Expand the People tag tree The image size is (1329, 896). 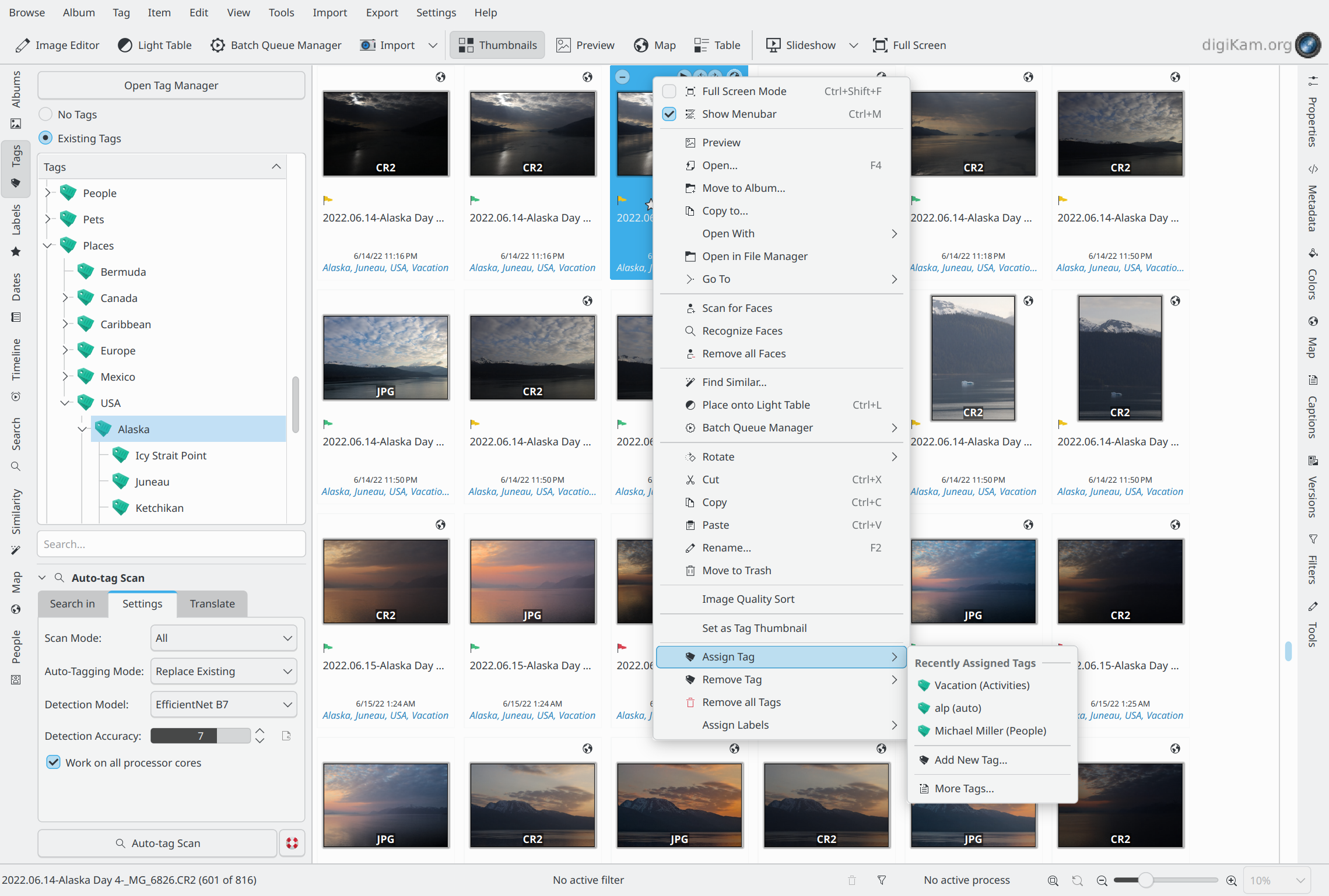coord(48,193)
